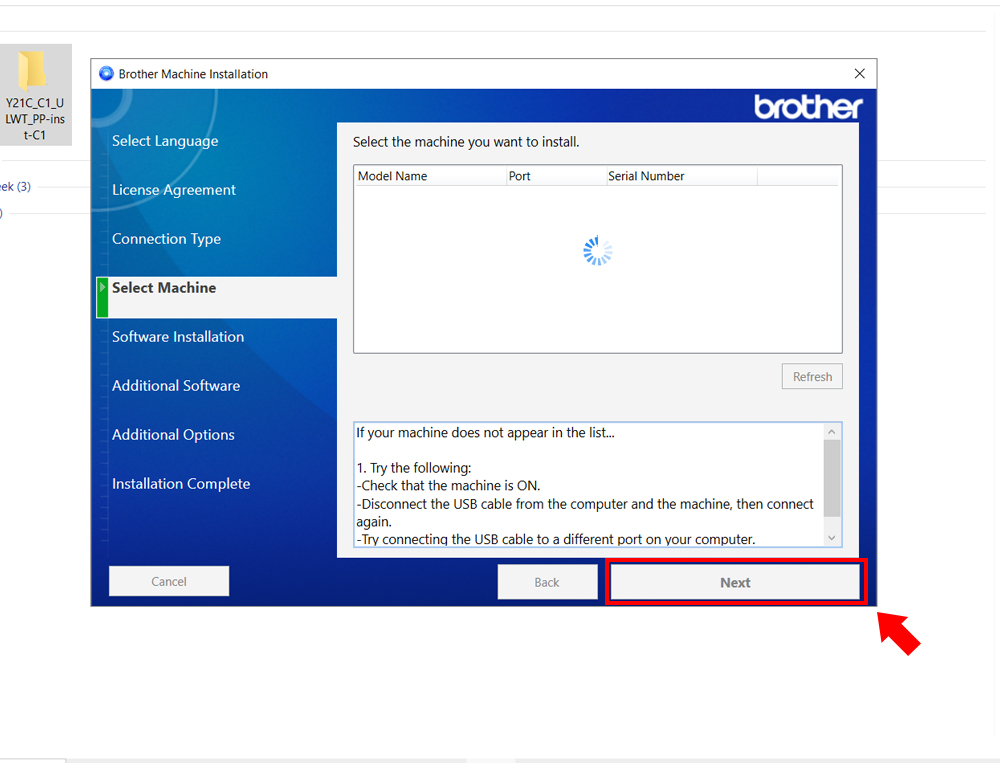Click scrollbar down arrow in help text
1000x763 pixels.
(x=832, y=538)
